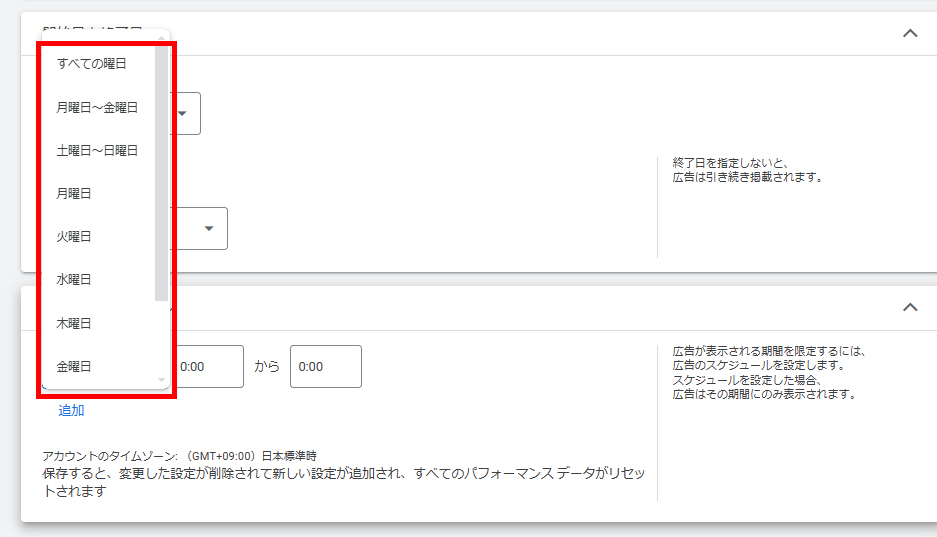
Task: Collapse the ad schedule section chevron
Action: tap(910, 307)
